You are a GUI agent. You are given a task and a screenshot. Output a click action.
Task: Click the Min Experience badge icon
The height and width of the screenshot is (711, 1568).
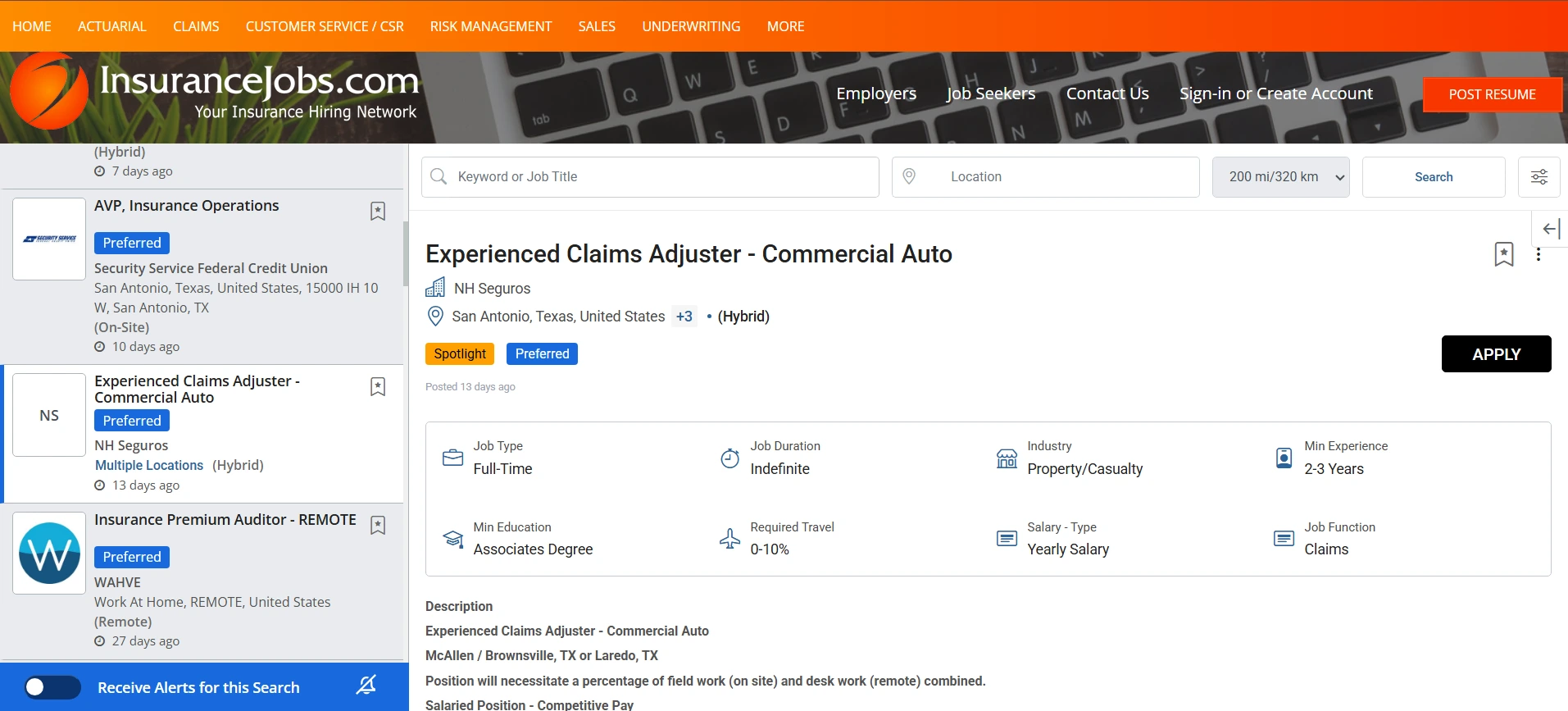point(1284,458)
